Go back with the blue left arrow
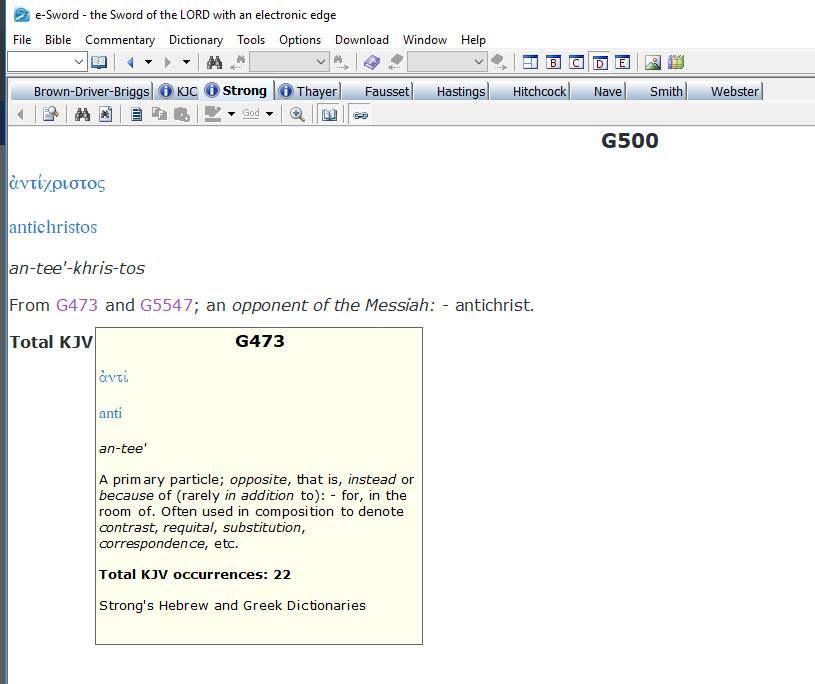815x684 pixels. pyautogui.click(x=130, y=62)
